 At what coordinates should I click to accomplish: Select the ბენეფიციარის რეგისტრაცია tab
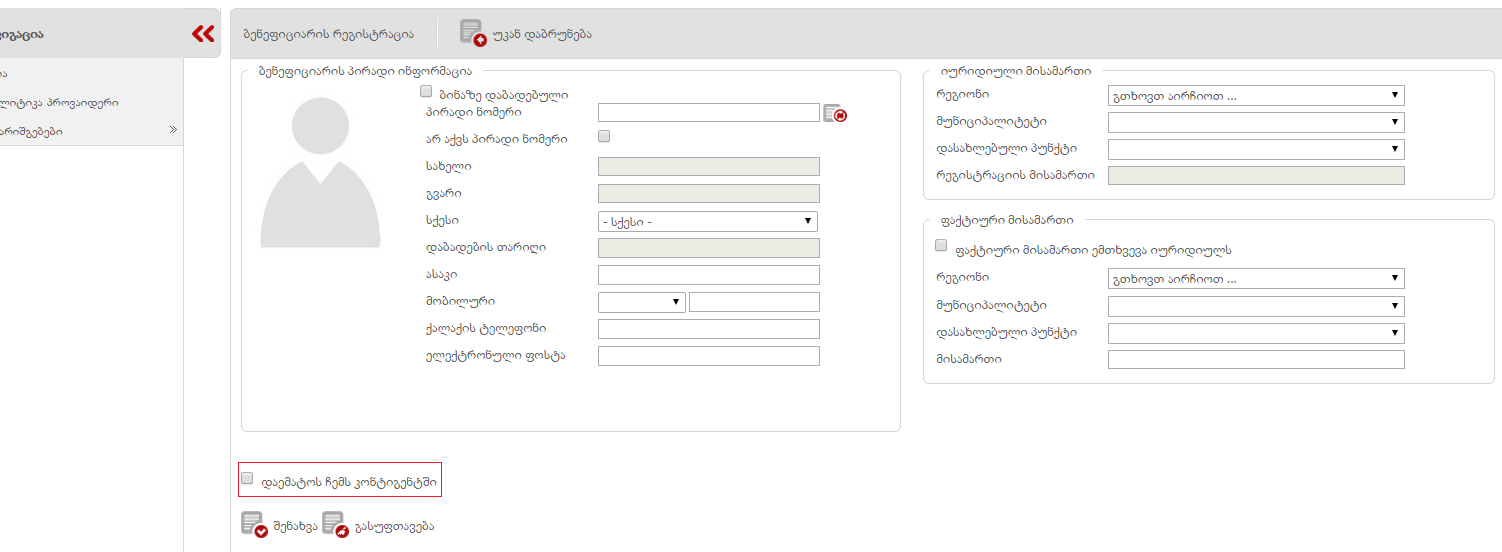coord(328,34)
